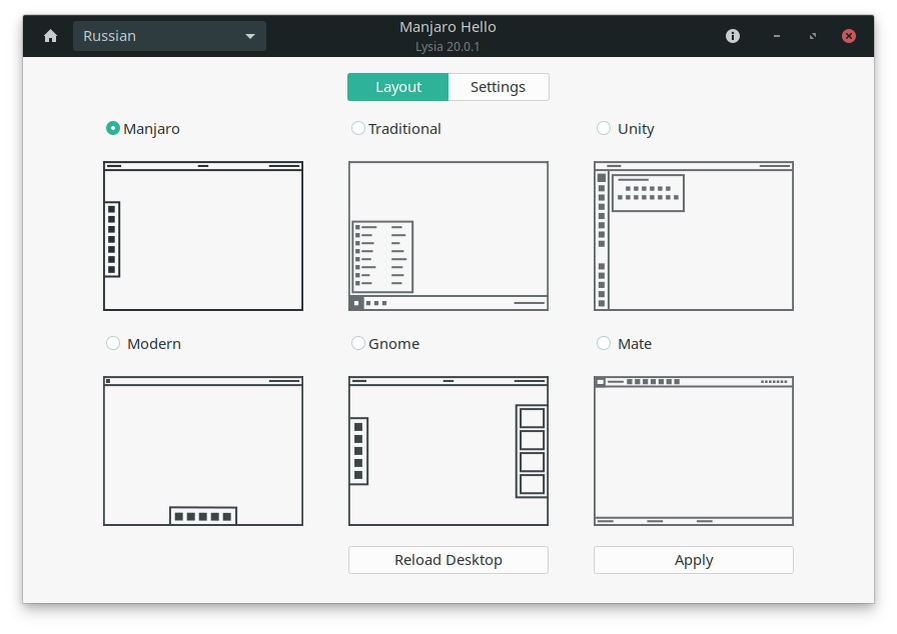The width and height of the screenshot is (897, 634).
Task: Click the Gnome layout preview image
Action: 448,451
